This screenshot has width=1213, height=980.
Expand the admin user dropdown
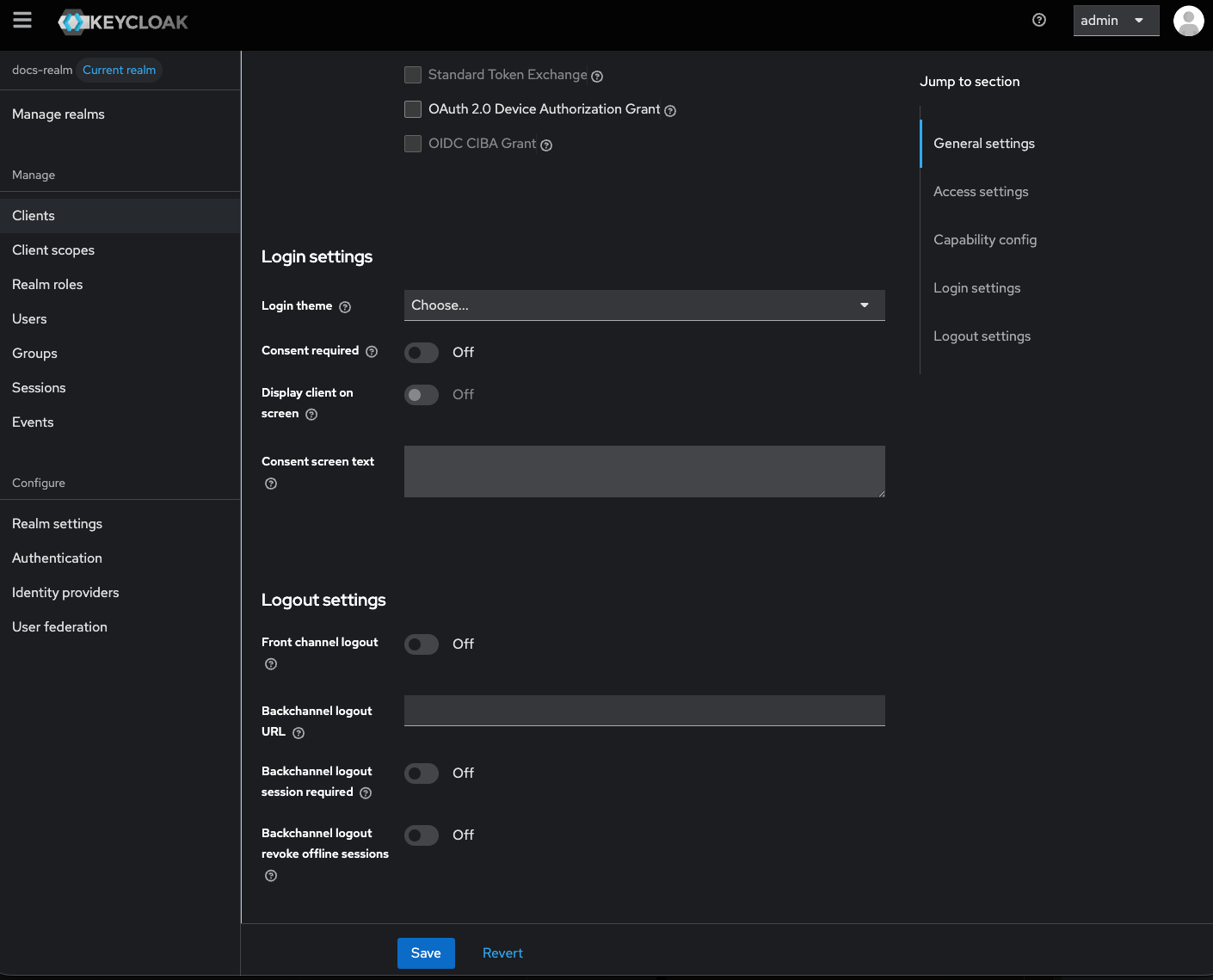pyautogui.click(x=1115, y=21)
